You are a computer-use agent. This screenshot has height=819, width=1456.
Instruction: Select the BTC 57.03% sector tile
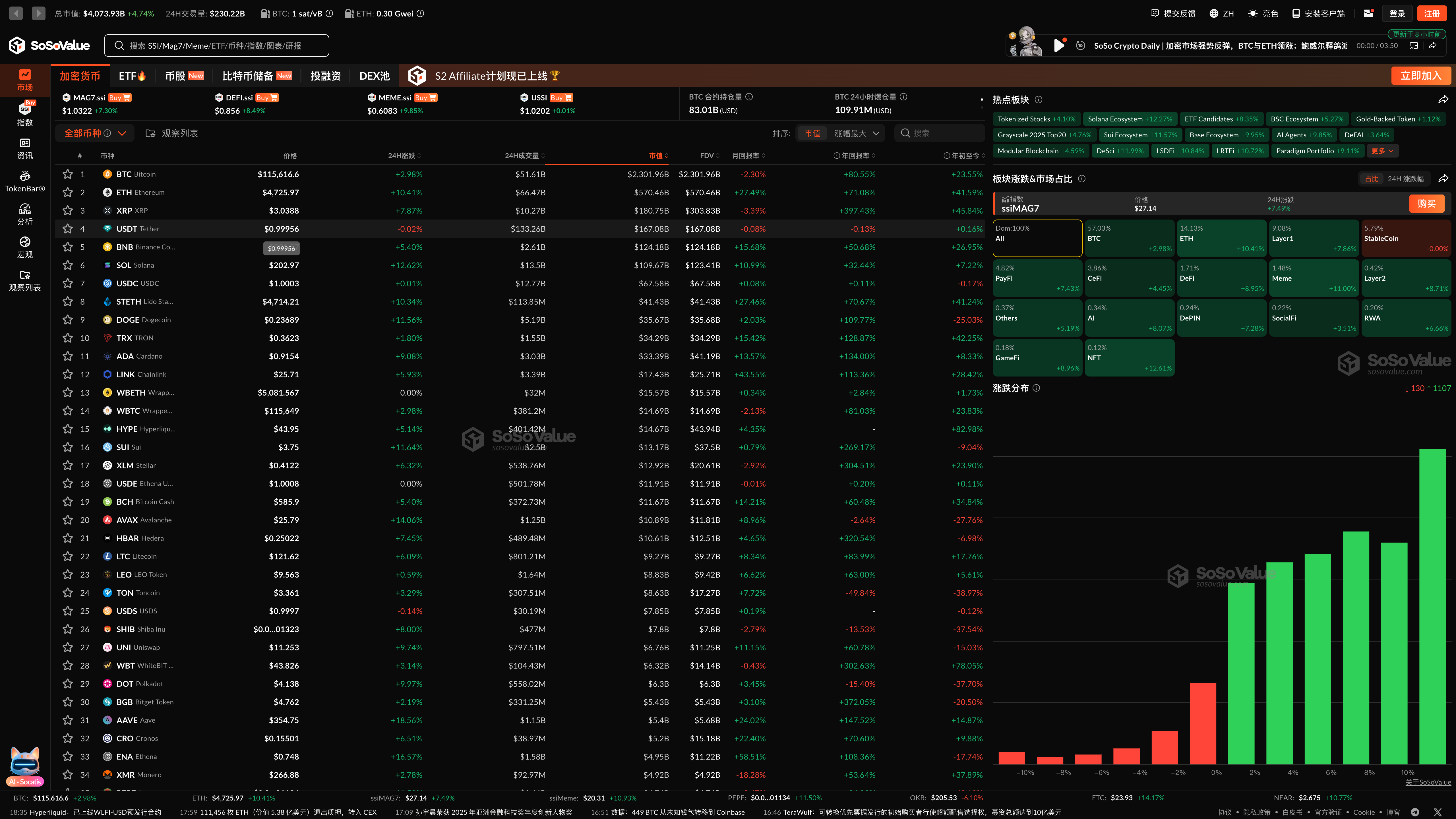[1129, 239]
